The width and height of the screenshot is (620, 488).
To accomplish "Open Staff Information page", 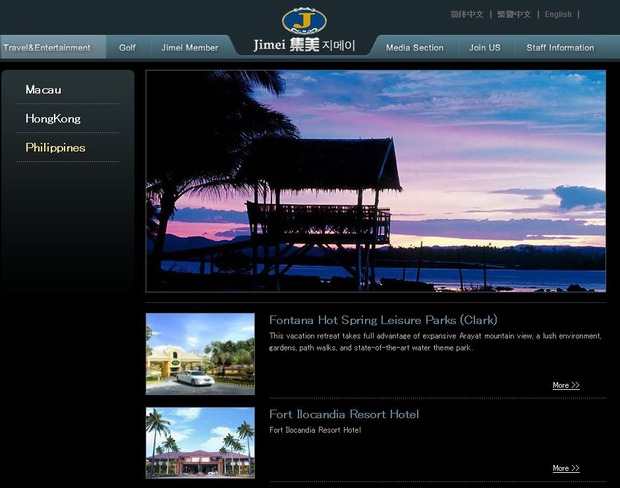I will 560,47.
